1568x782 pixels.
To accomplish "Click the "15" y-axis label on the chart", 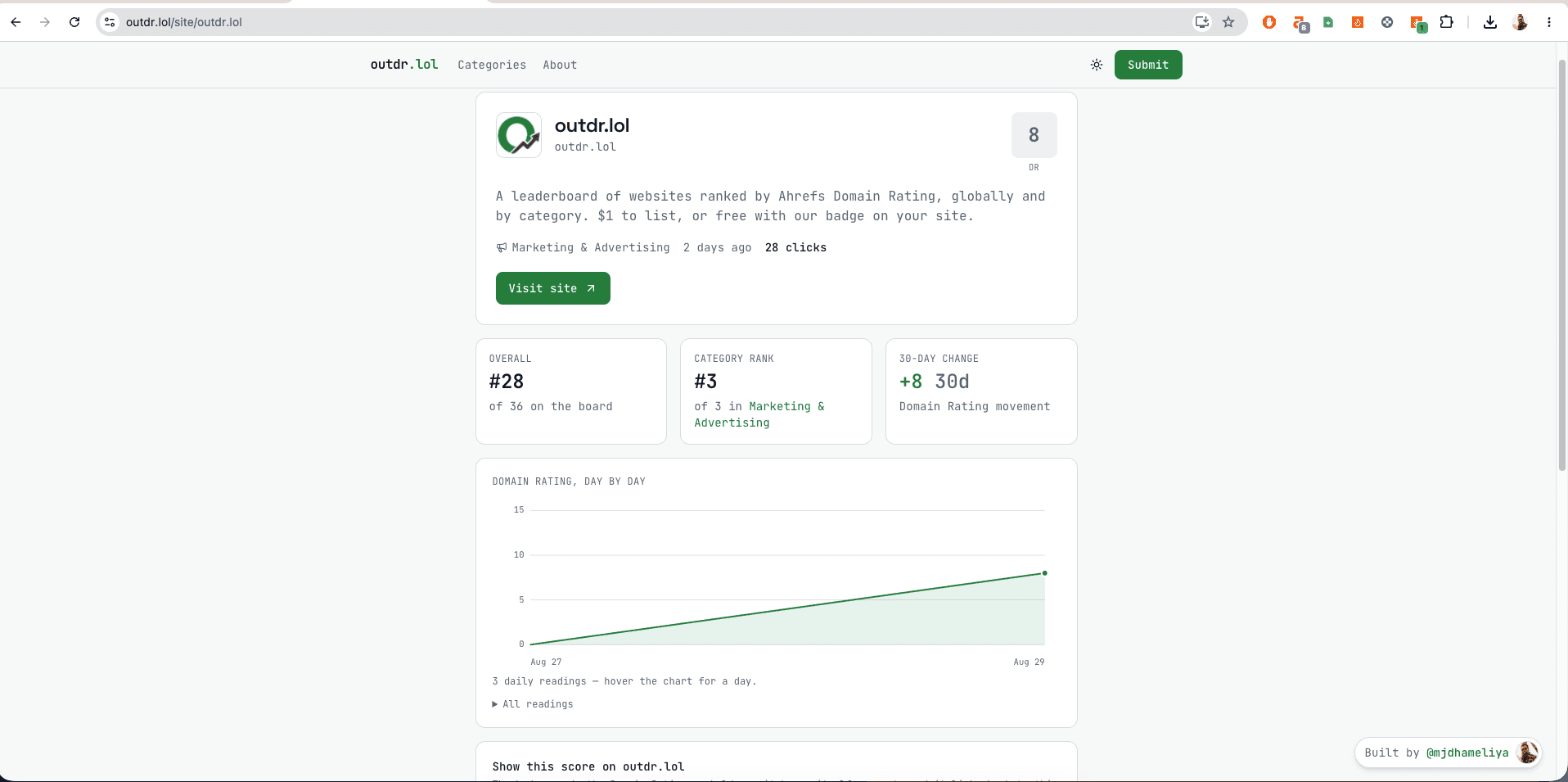I will (x=519, y=509).
